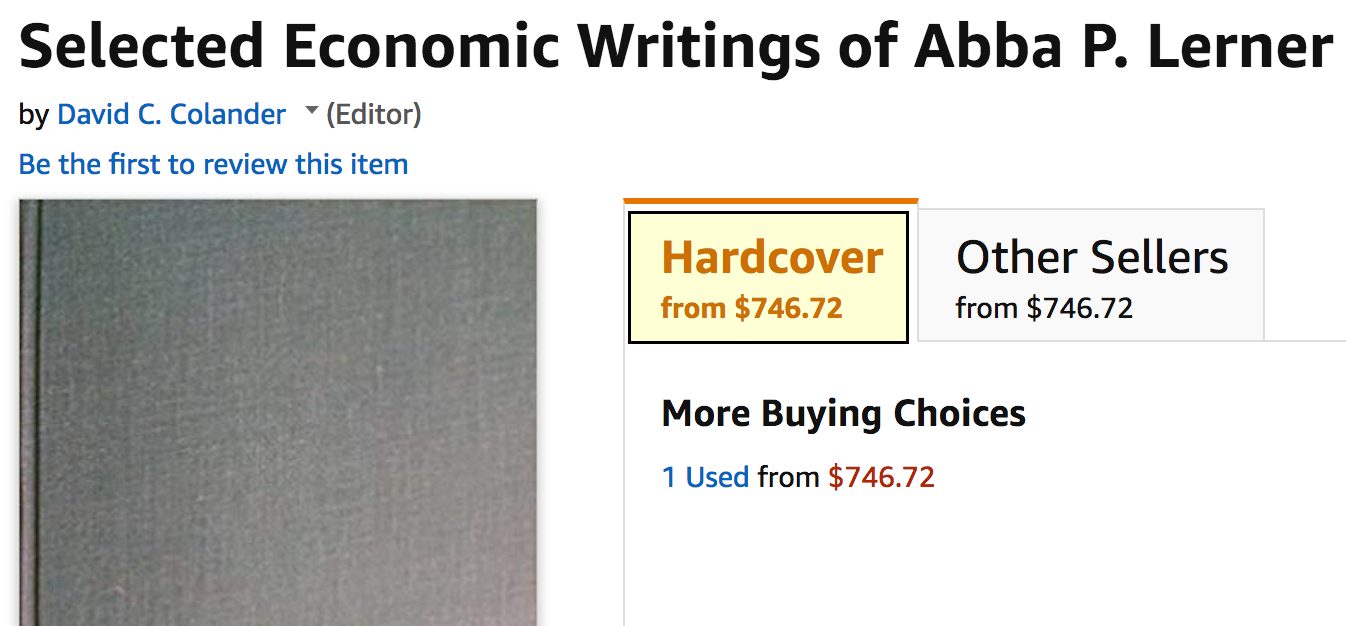Screen dimensions: 1346x626
Task: Open the '1 Used' offers link
Action: pos(705,477)
